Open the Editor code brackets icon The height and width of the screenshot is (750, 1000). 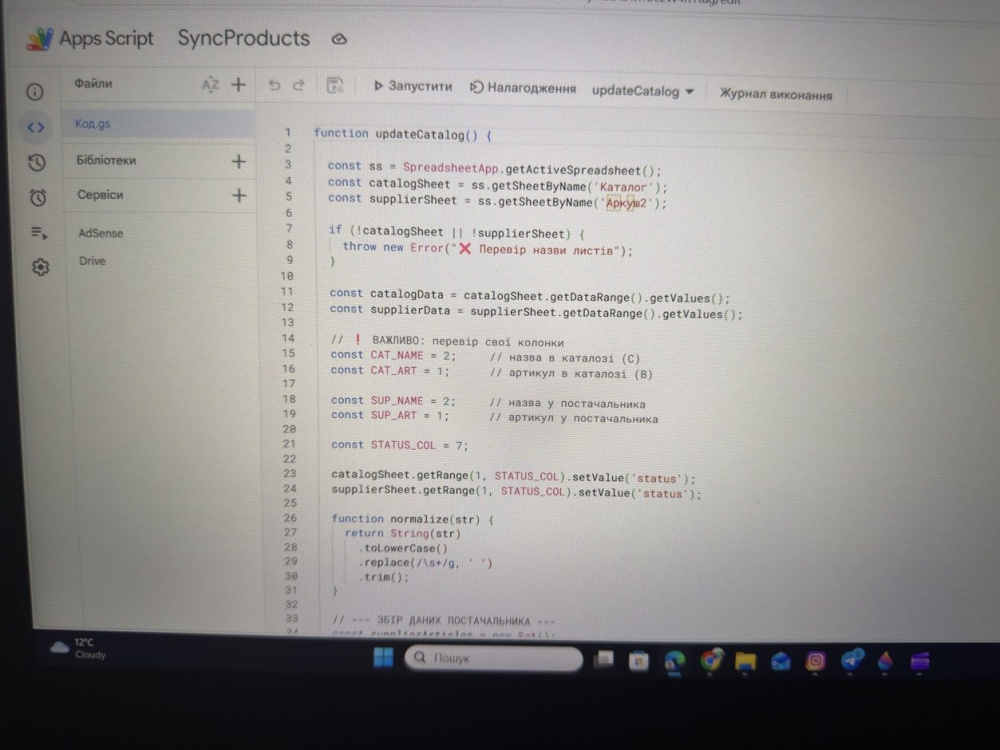(36, 128)
